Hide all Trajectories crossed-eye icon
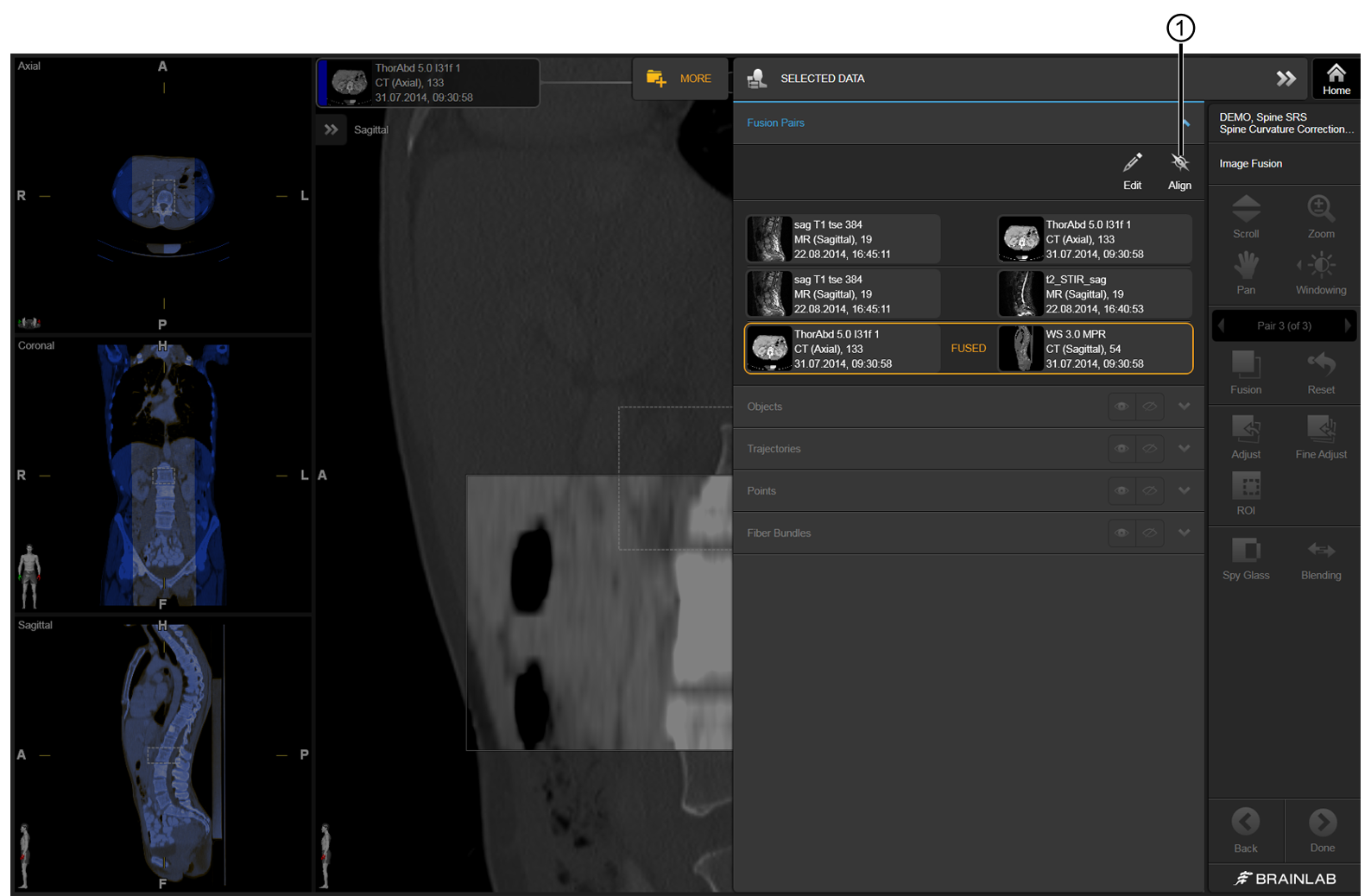This screenshot has height=896, width=1371. (1150, 449)
